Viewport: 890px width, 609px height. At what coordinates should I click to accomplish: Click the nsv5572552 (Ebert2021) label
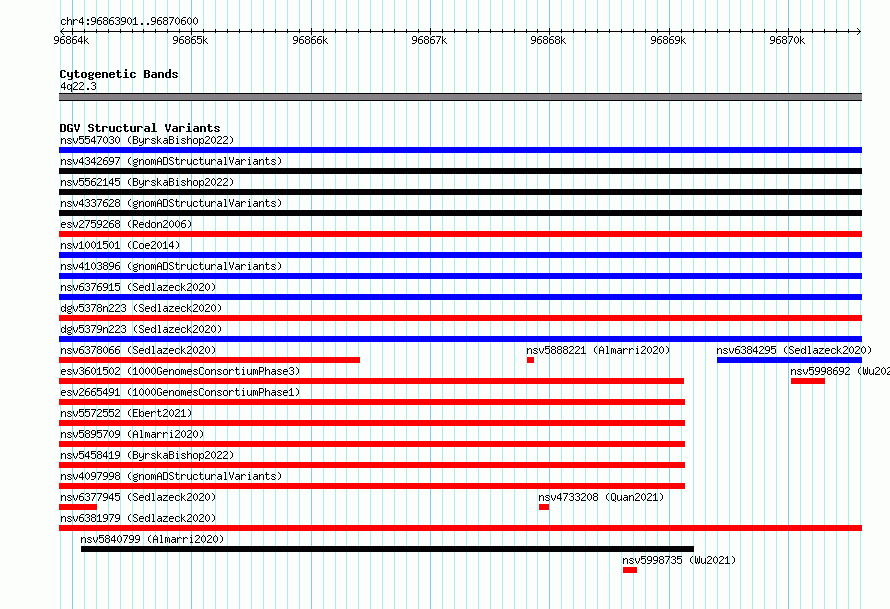[x=126, y=413]
